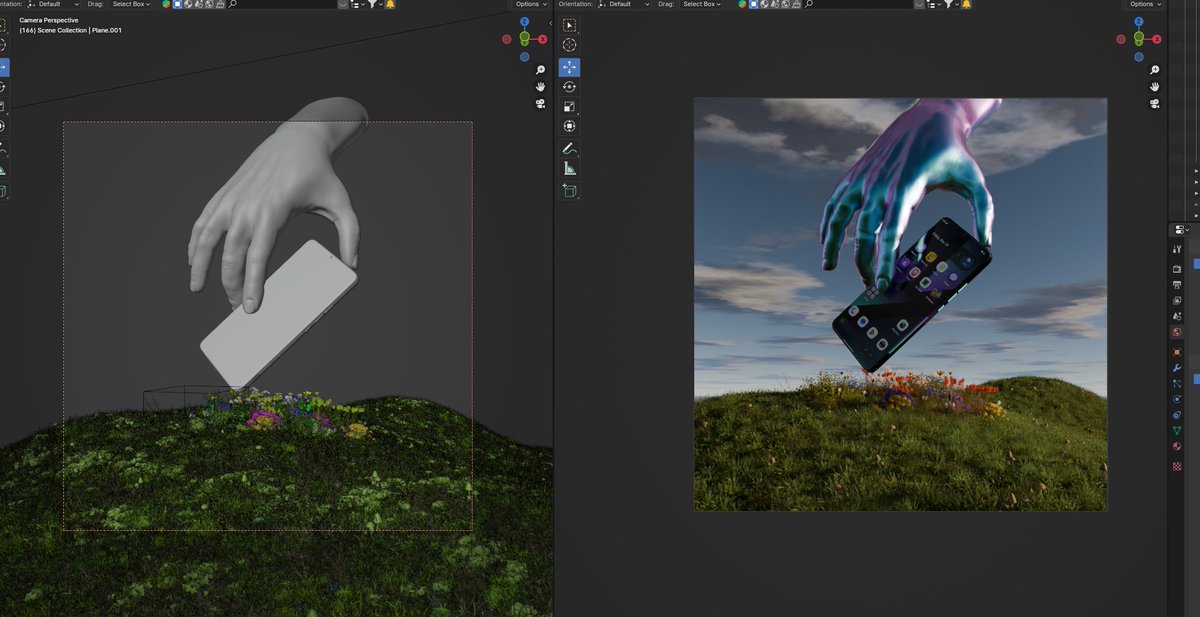Click the zoom magnifier gizmo in right viewport

(x=1154, y=70)
